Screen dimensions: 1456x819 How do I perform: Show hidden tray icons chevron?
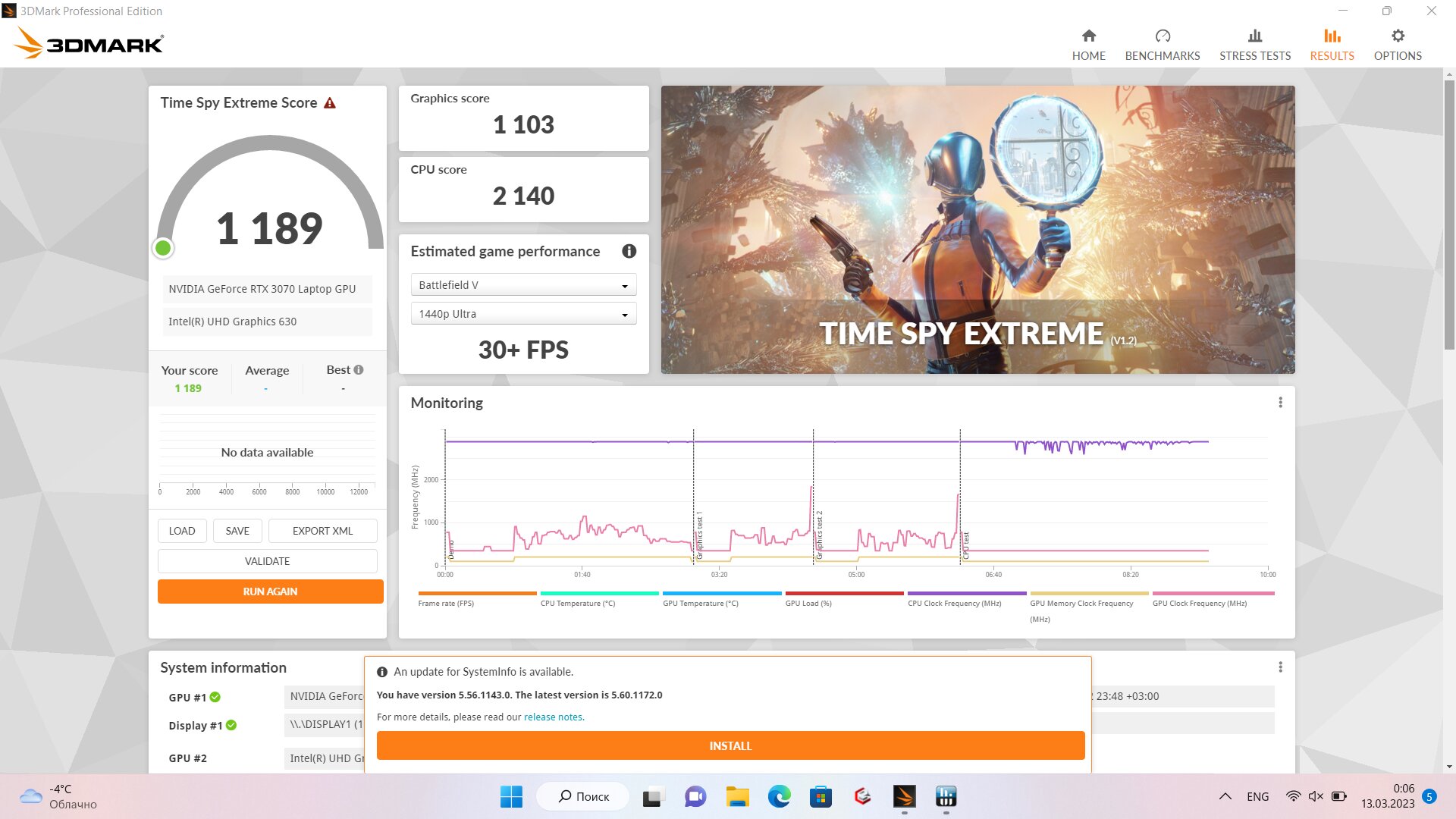point(1225,796)
